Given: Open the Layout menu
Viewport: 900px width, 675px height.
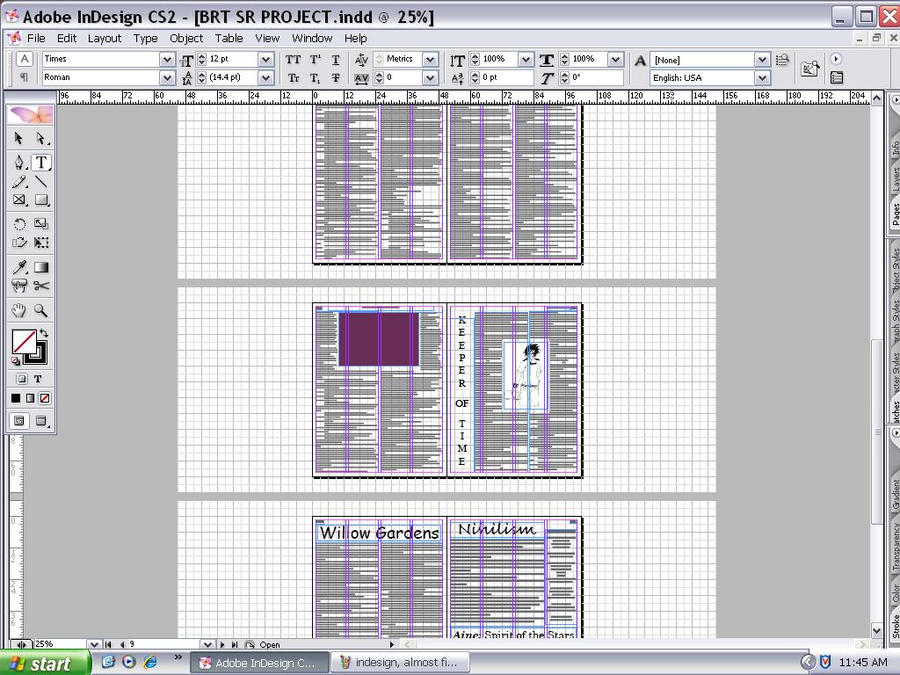Looking at the screenshot, I should click(104, 38).
